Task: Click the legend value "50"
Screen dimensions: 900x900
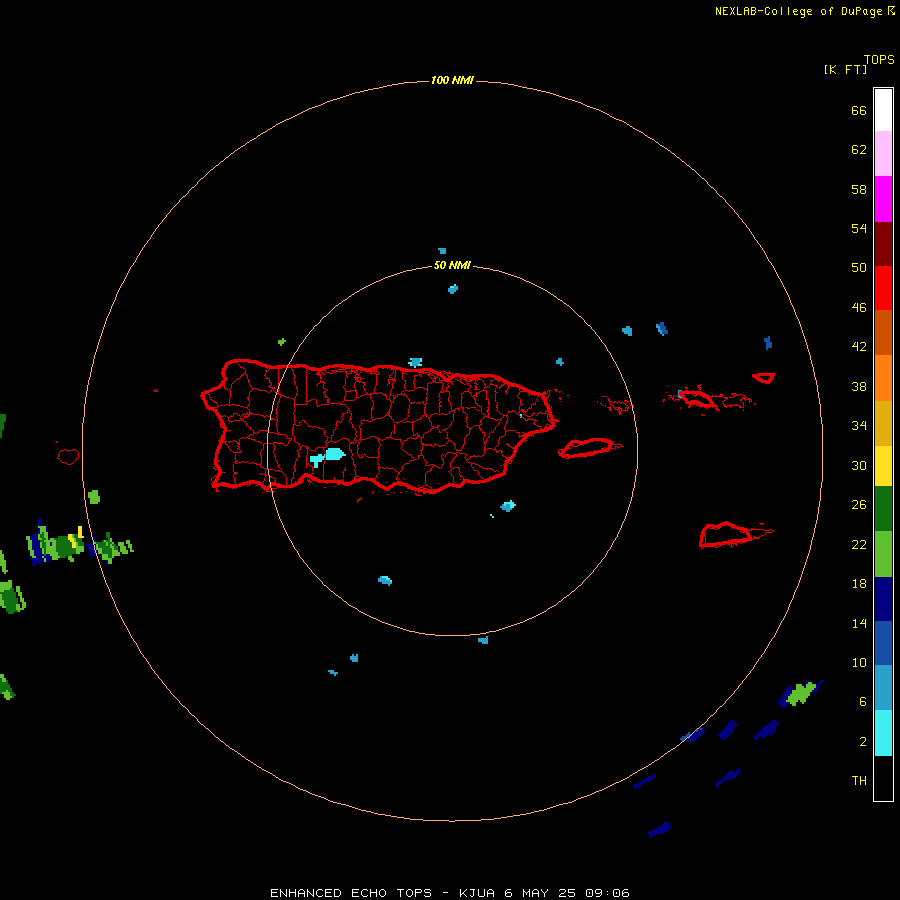Action: click(x=859, y=267)
